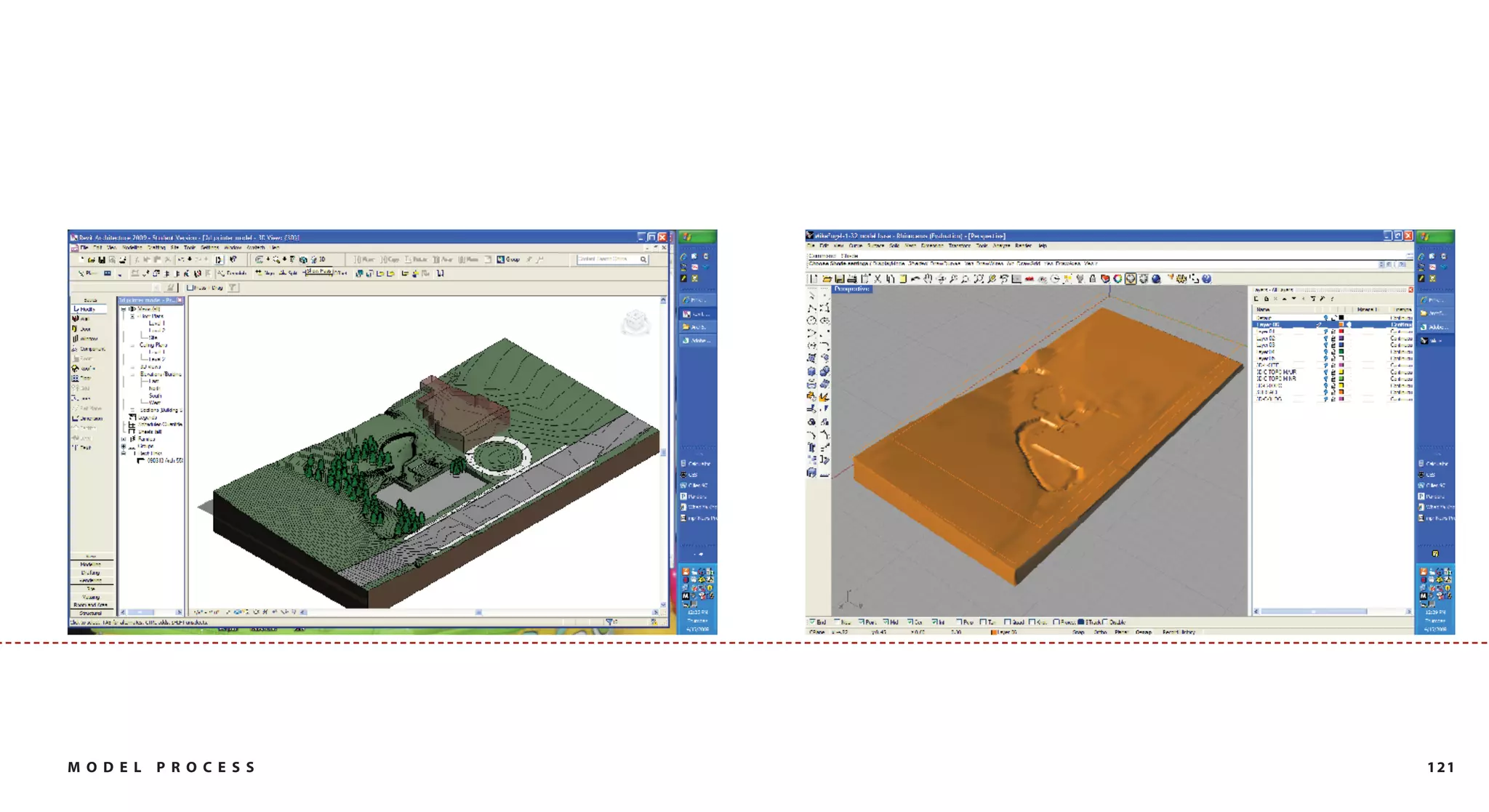1489x812 pixels.
Task: Select Rhino's Box solid tool in left palette
Action: pyautogui.click(x=811, y=371)
